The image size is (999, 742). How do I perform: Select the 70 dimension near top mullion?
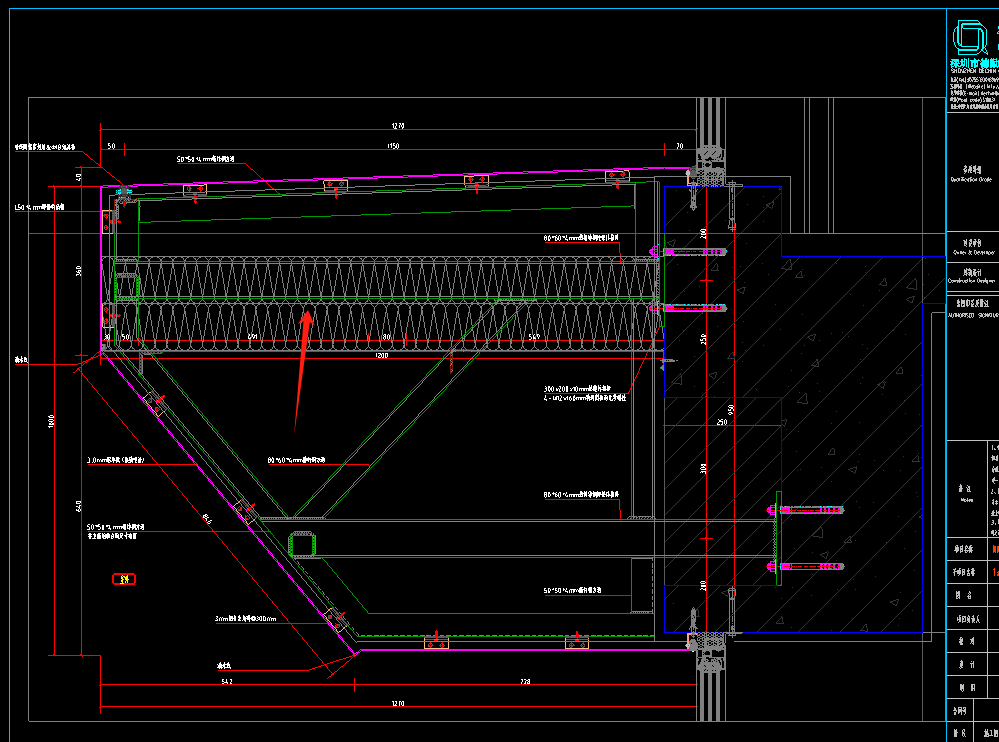click(679, 146)
